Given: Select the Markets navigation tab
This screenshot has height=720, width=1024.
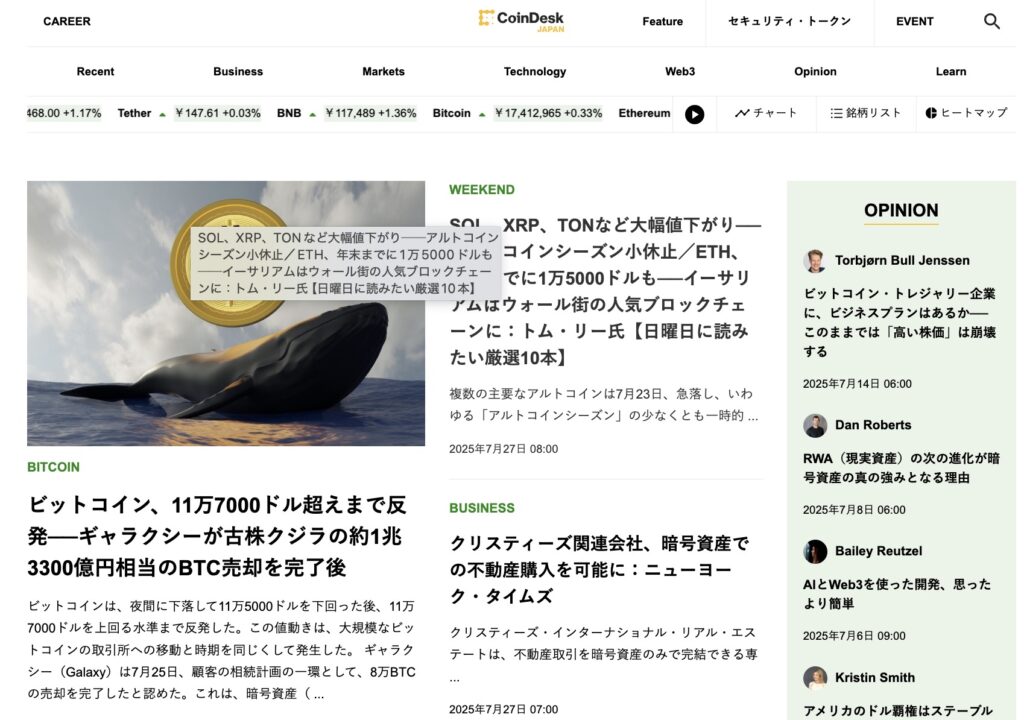Looking at the screenshot, I should (x=383, y=72).
